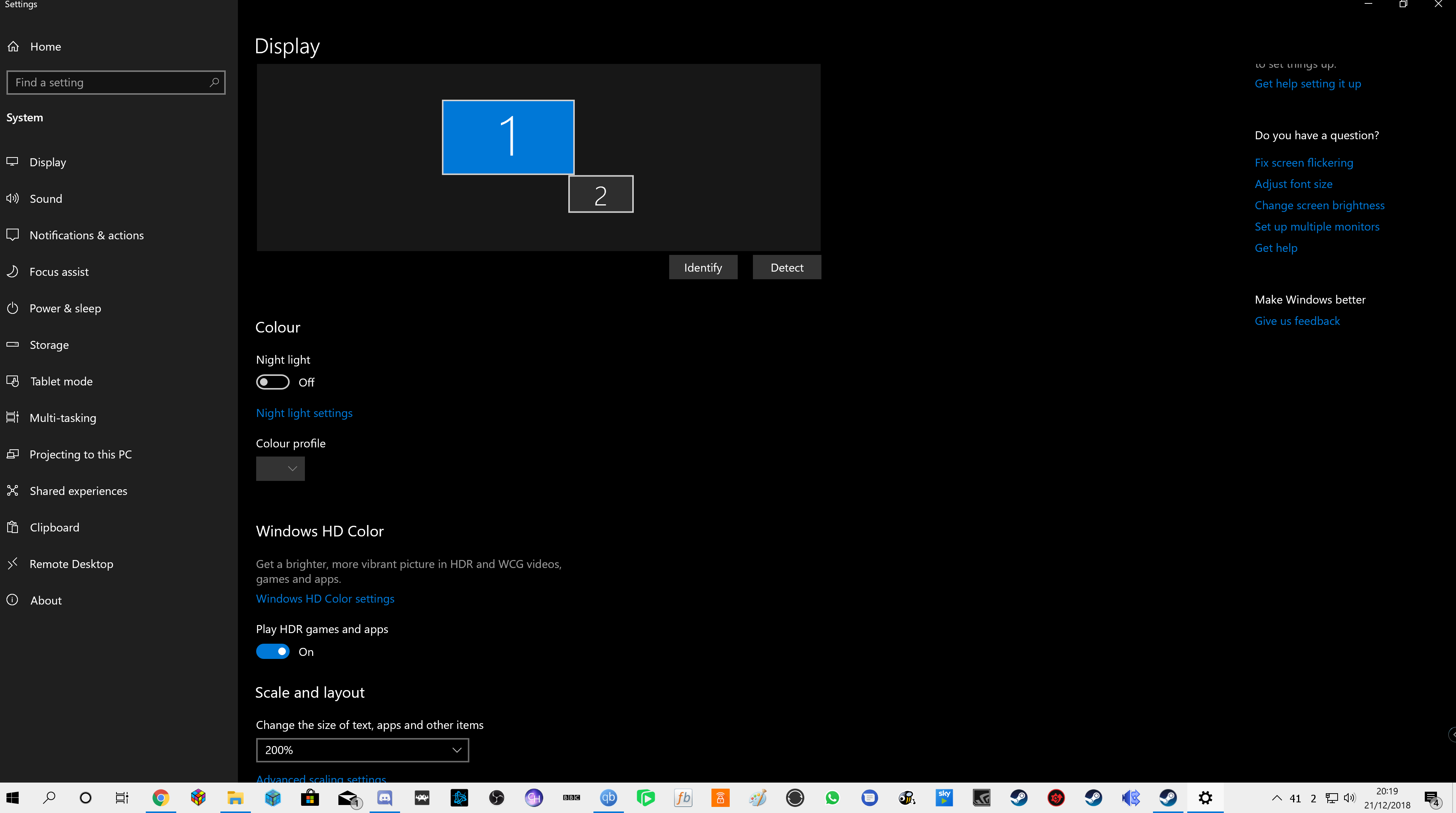Open Microsoft Store from the taskbar
The width and height of the screenshot is (1456, 813).
click(310, 798)
